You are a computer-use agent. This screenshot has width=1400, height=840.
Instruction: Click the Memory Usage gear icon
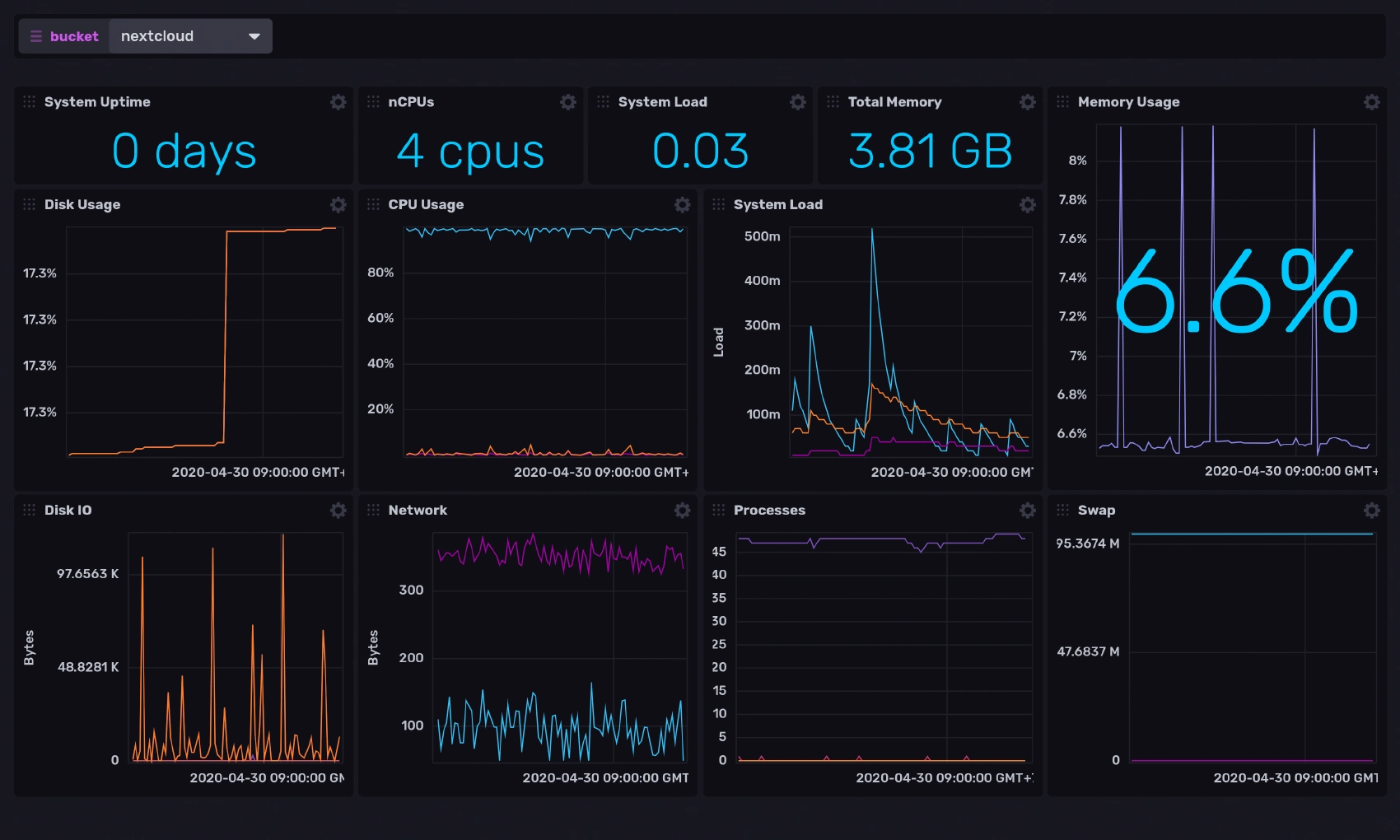click(x=1371, y=102)
